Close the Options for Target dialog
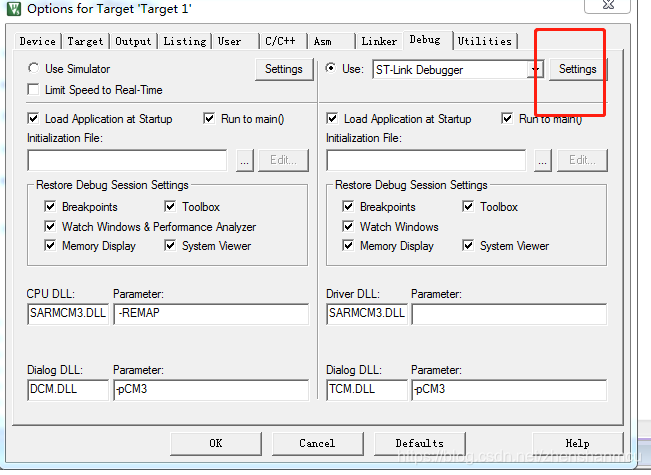This screenshot has height=475, width=651. pos(607,5)
